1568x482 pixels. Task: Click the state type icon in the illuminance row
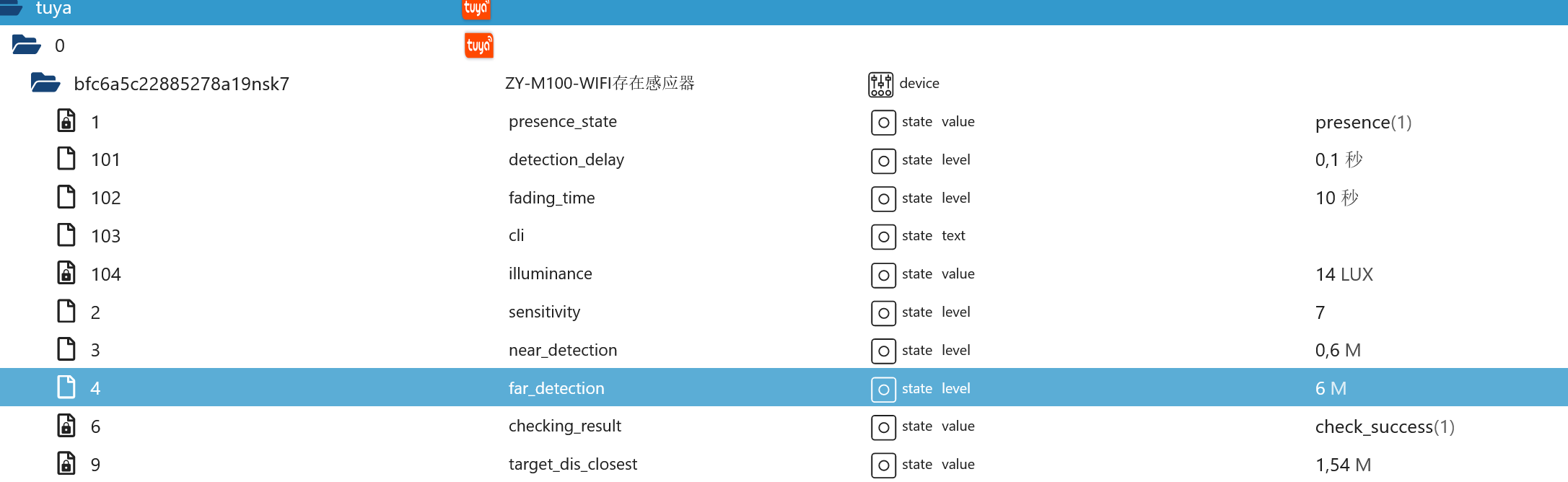tap(883, 274)
